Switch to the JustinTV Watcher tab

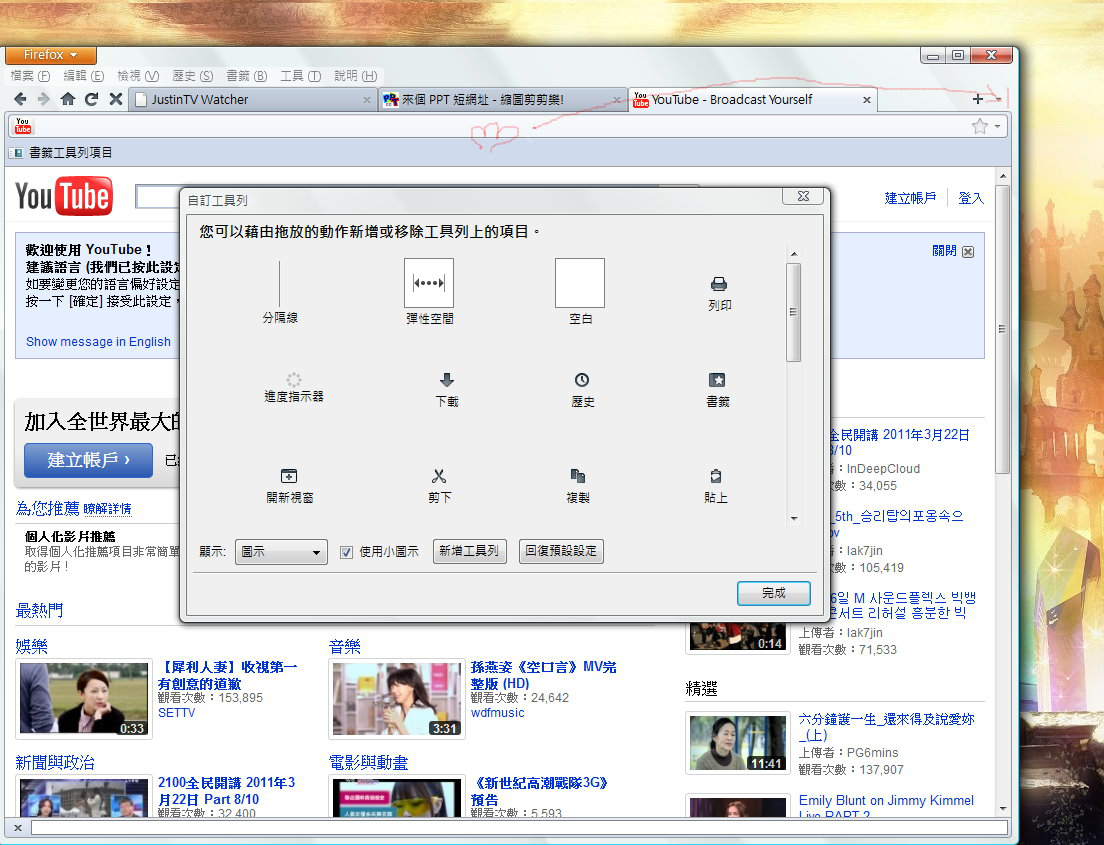tap(252, 100)
